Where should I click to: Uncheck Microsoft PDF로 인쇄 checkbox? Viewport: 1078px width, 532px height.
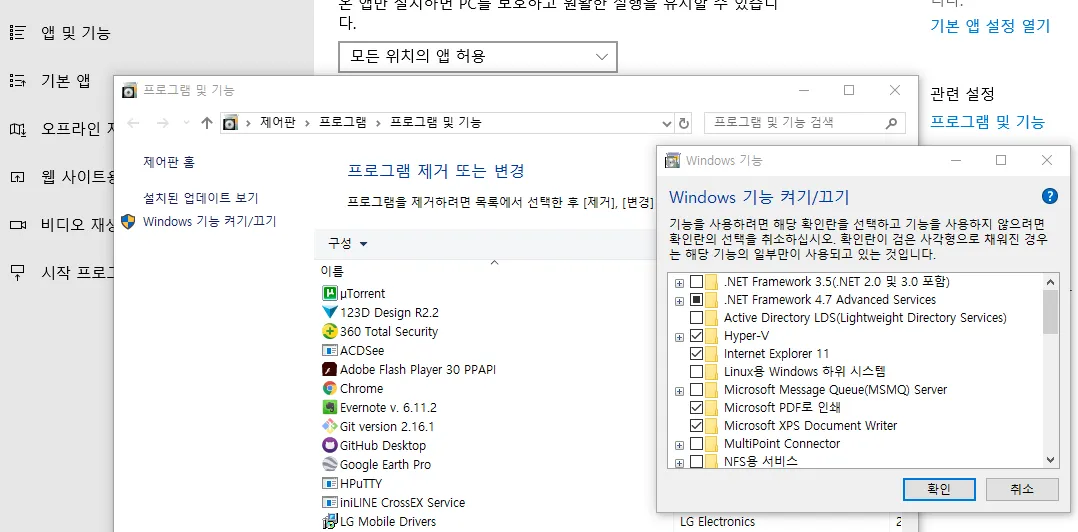click(x=696, y=408)
